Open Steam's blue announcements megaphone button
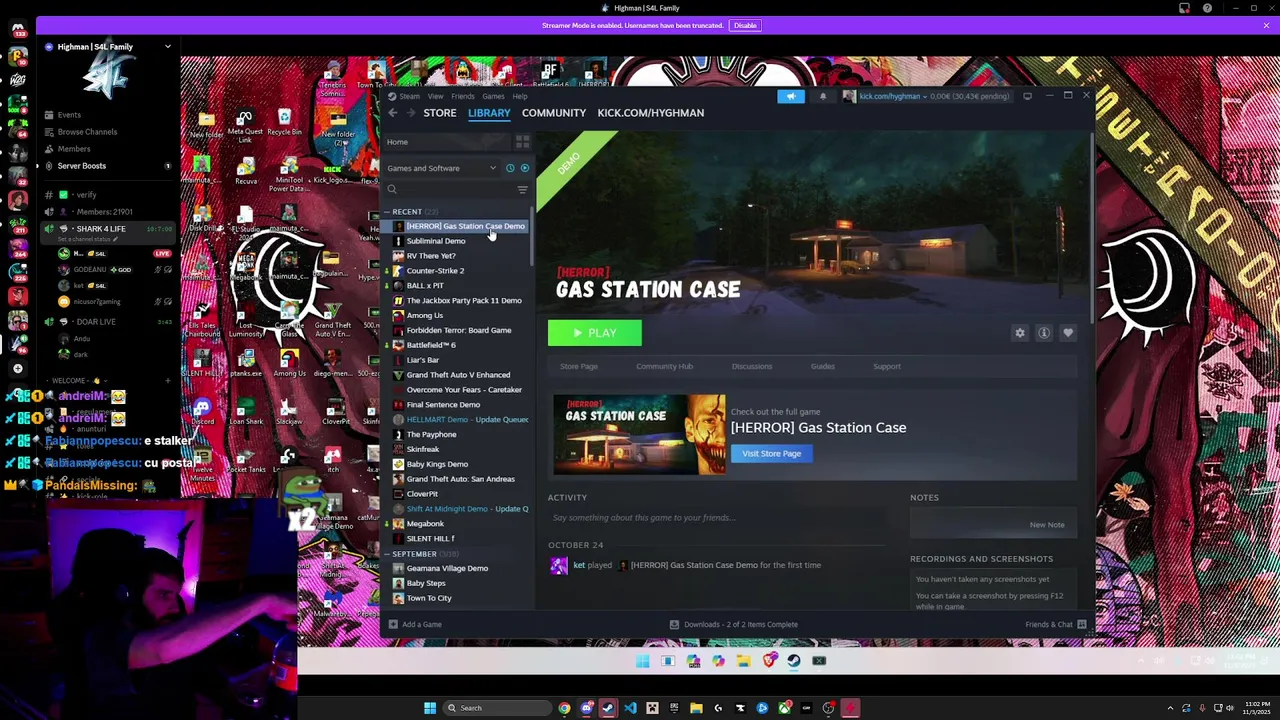The height and width of the screenshot is (720, 1280). 791,96
